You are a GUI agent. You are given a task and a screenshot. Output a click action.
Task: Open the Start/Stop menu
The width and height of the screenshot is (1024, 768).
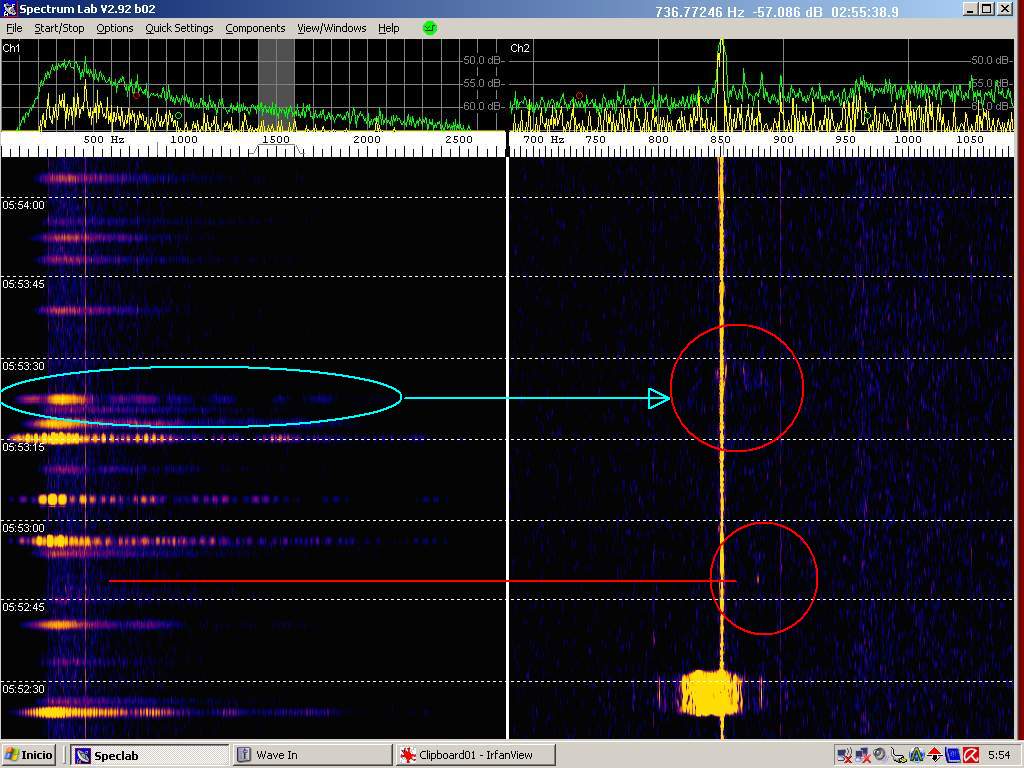pyautogui.click(x=59, y=28)
